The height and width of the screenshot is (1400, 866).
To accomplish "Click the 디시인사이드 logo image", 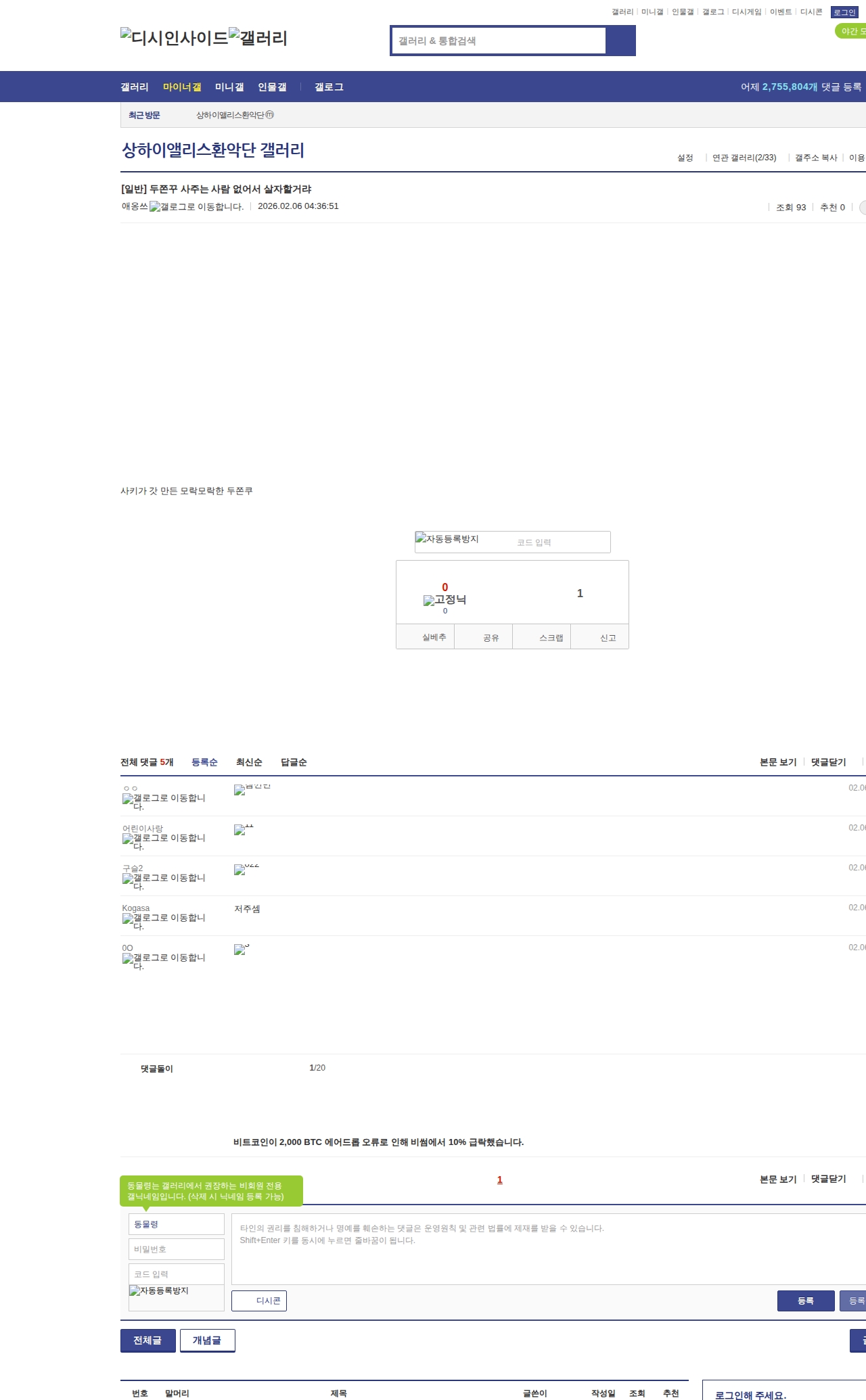I will pyautogui.click(x=175, y=37).
